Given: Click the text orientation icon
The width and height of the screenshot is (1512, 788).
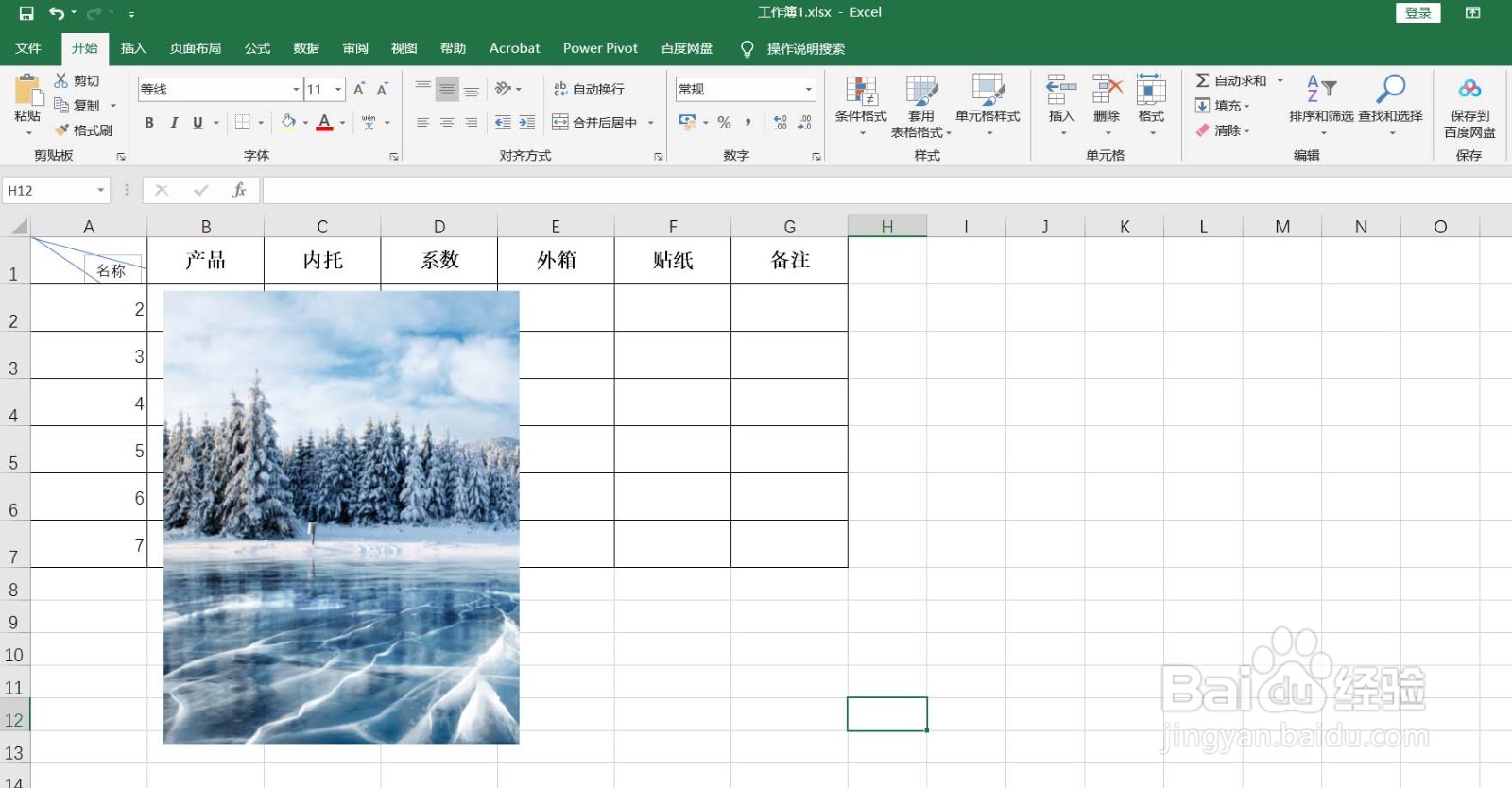Looking at the screenshot, I should pos(504,89).
